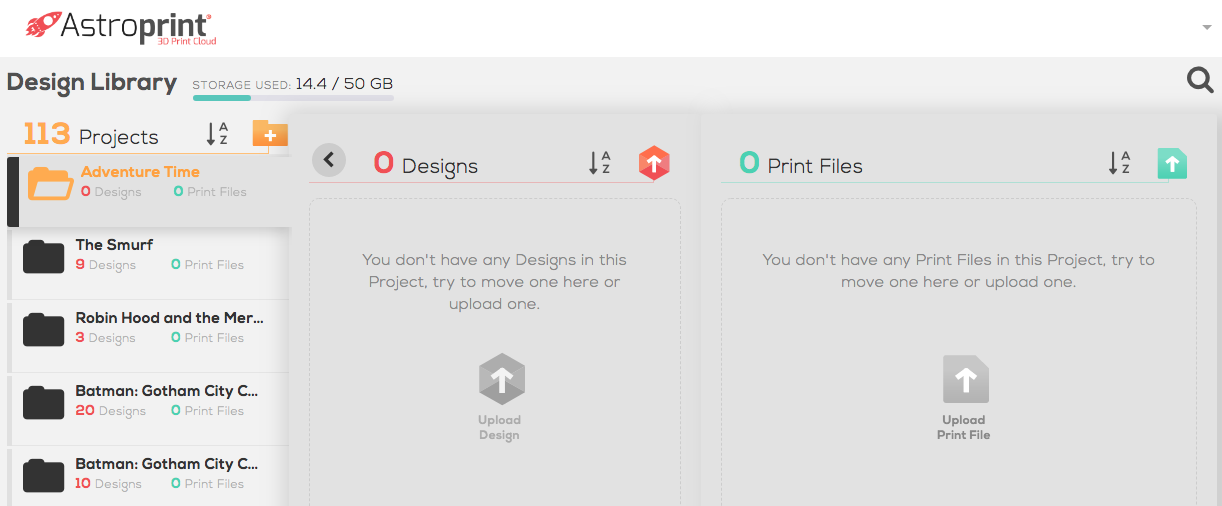Image resolution: width=1222 pixels, height=506 pixels.
Task: Click the central Upload Print File icon
Action: point(965,380)
